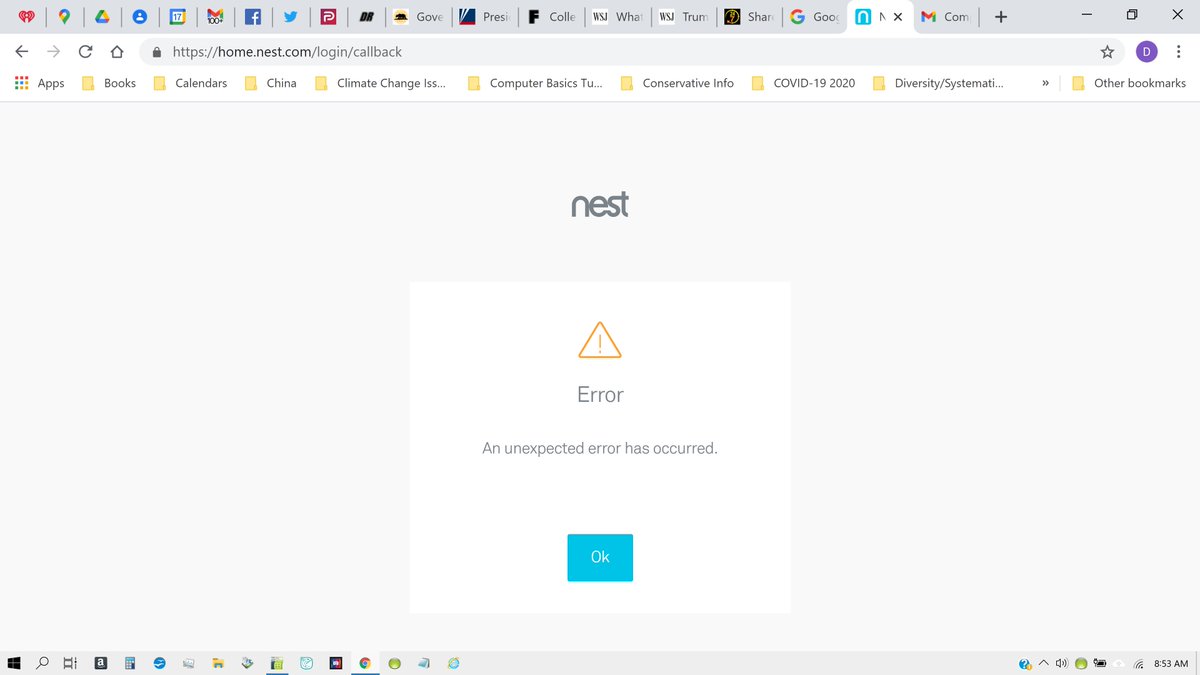Reload the Nest page
Image resolution: width=1200 pixels, height=675 pixels.
(86, 51)
